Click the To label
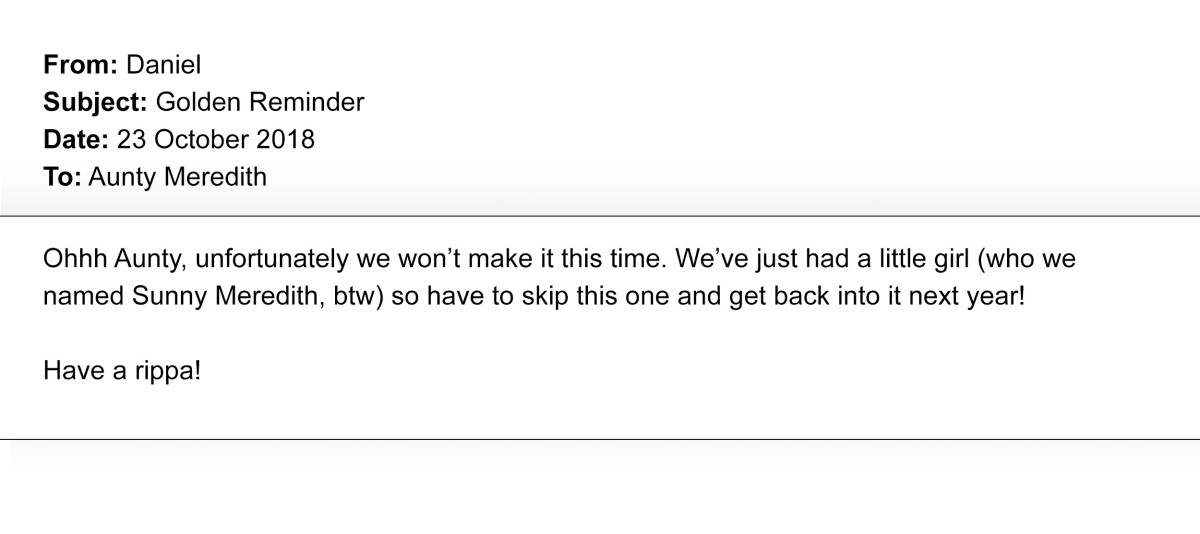This screenshot has height=534, width=1200. (x=62, y=177)
